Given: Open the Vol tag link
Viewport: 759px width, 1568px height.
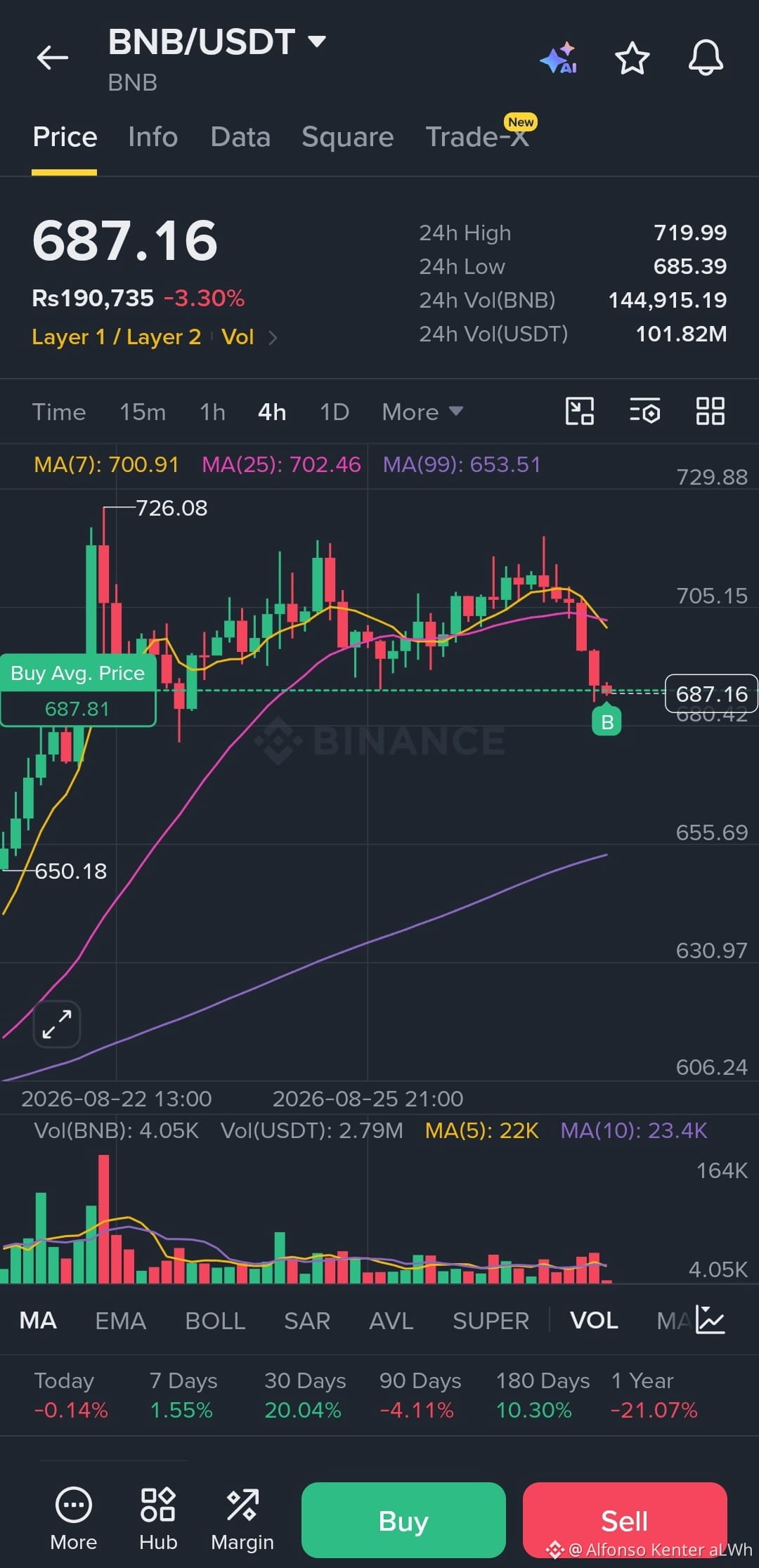Looking at the screenshot, I should click(x=238, y=337).
